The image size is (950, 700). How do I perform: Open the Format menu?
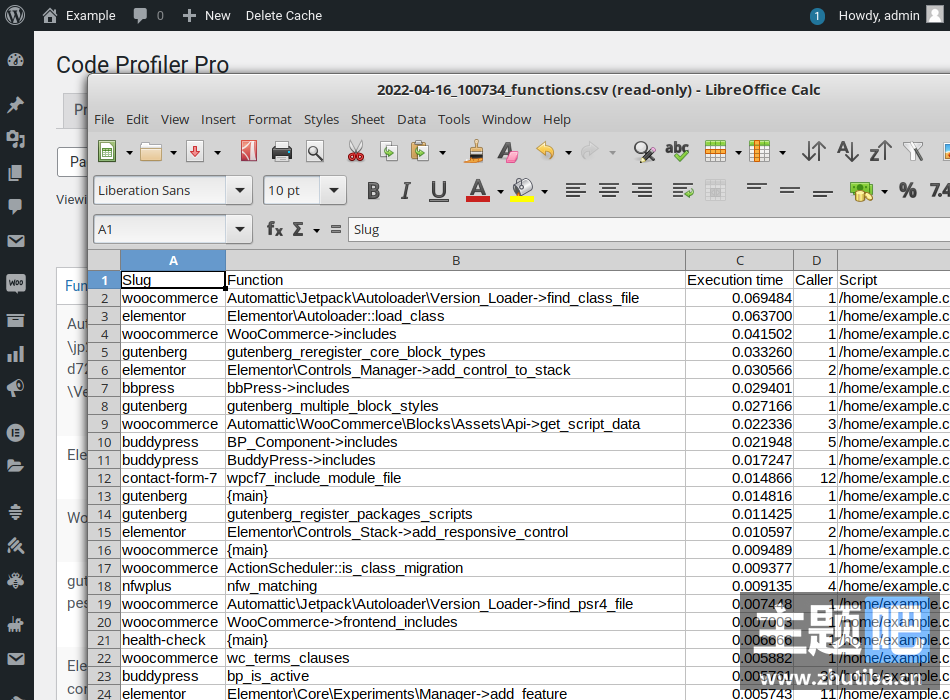[270, 119]
